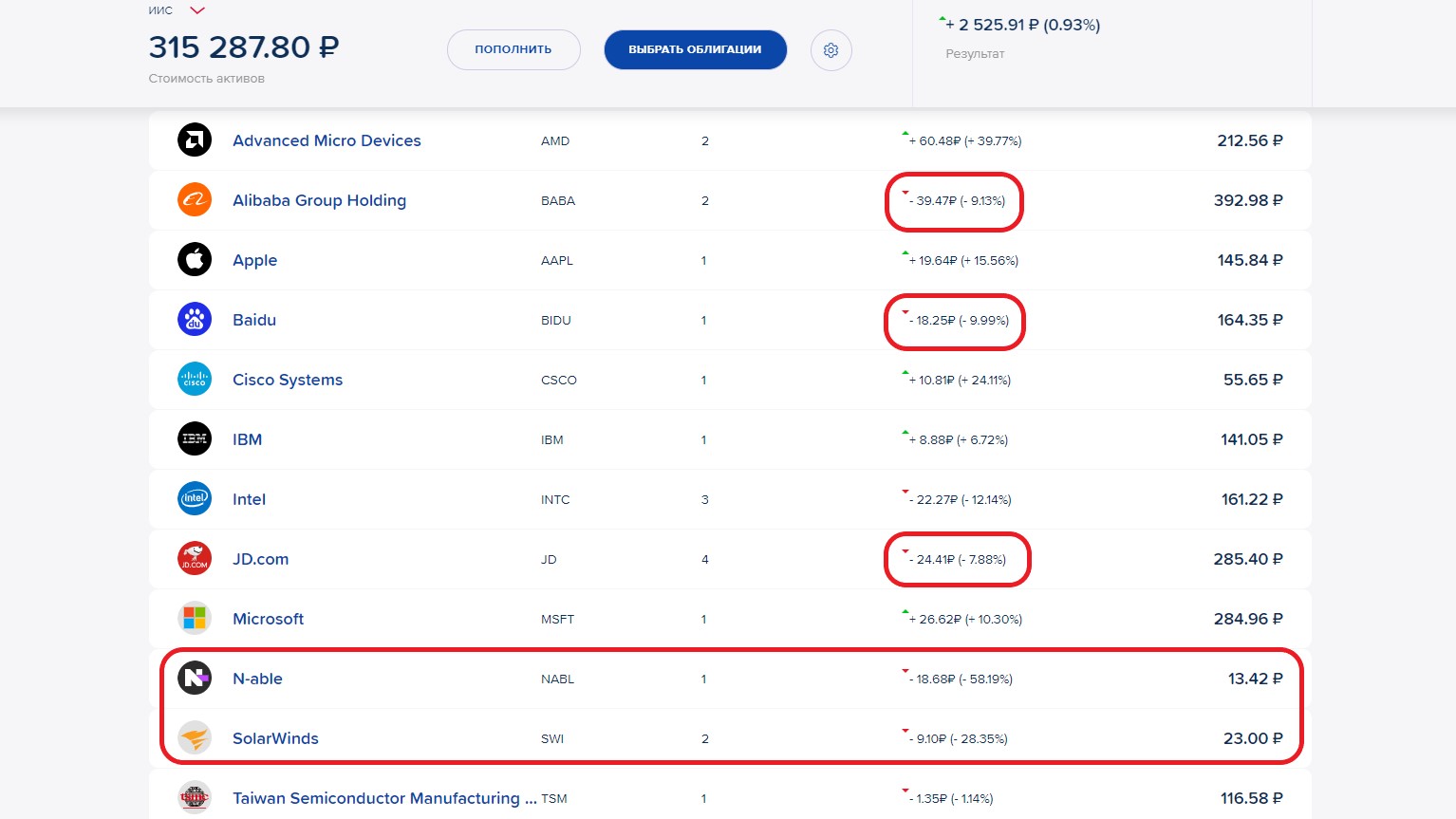Viewport: 1456px width, 819px height.
Task: Click Alibaba position value 392.98 ₽
Action: click(x=1248, y=200)
